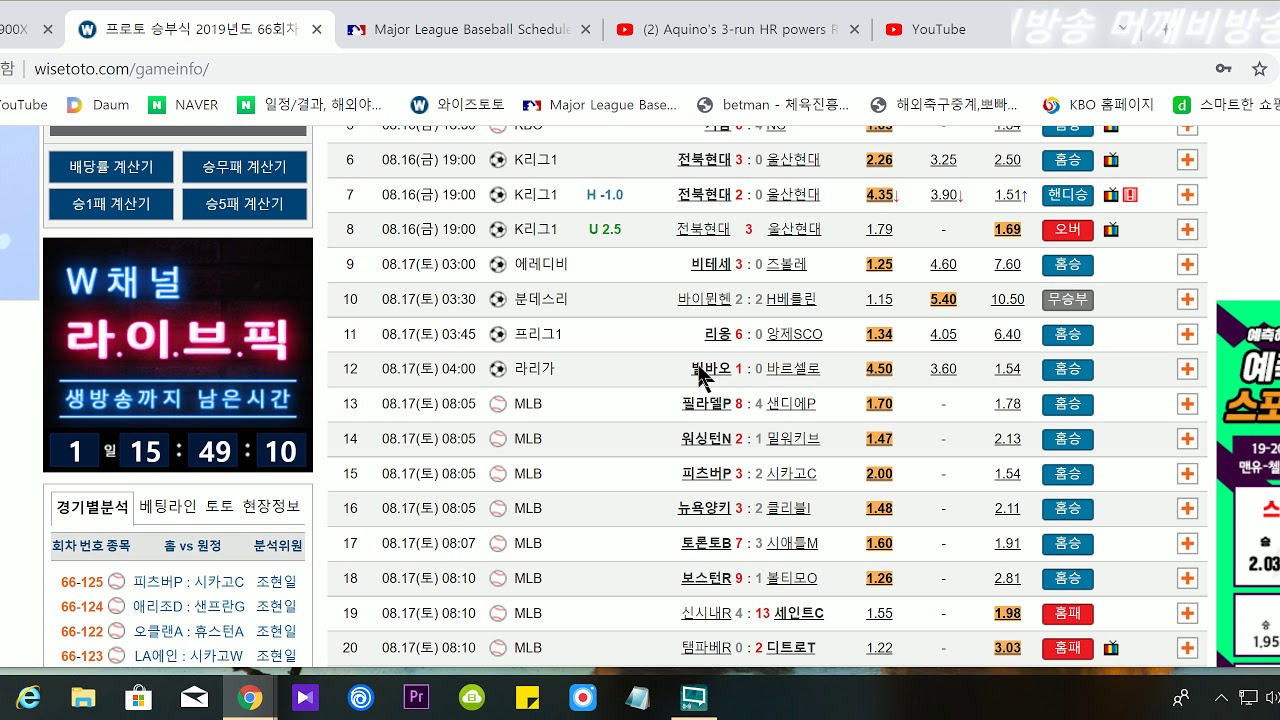This screenshot has width=1280, height=720.
Task: Select the 현장정보 tab
Action: click(271, 506)
